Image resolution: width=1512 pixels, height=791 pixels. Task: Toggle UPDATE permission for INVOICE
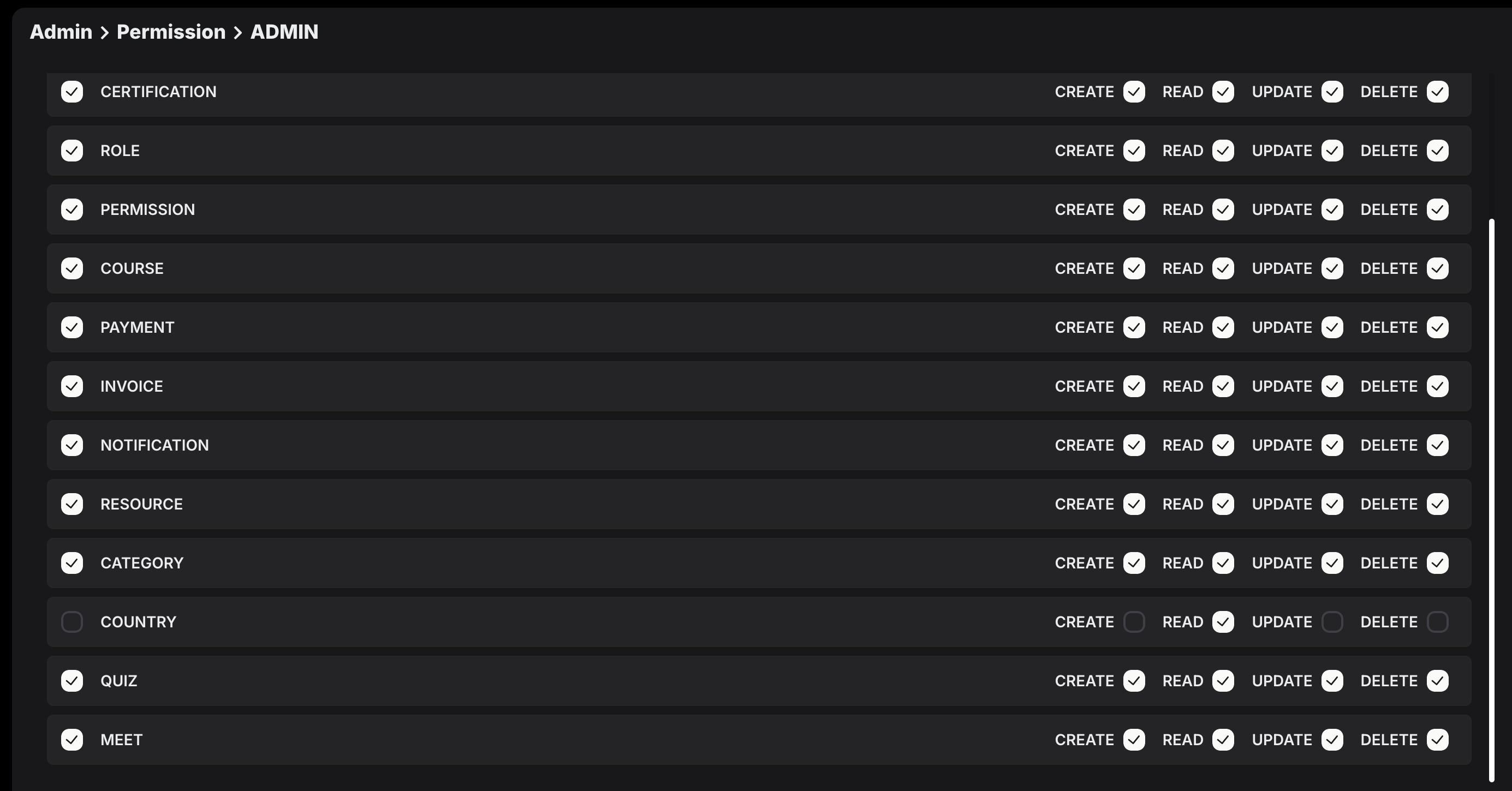pos(1332,386)
